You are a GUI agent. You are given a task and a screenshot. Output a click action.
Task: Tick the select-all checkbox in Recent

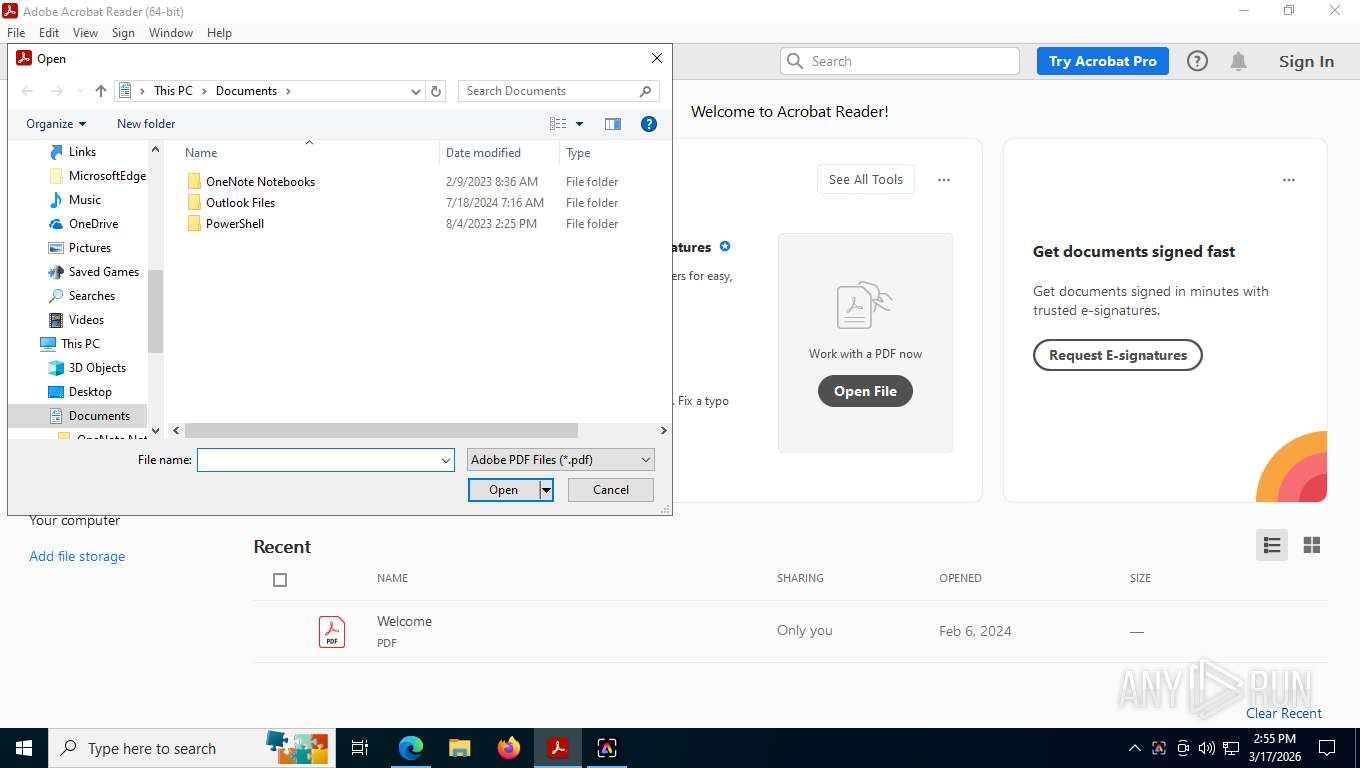280,580
